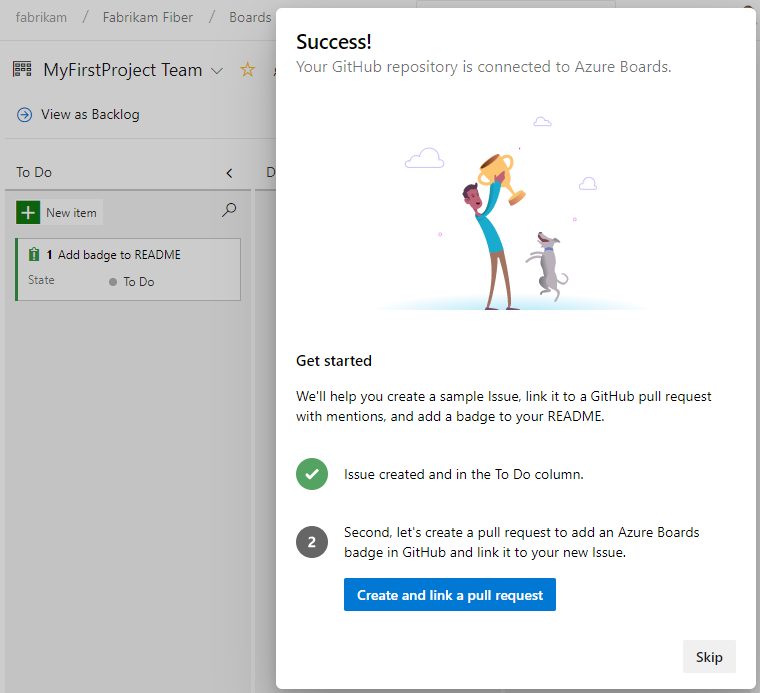This screenshot has height=693, width=760.
Task: Open the Fabrikam Fiber project breadcrumb
Action: [147, 17]
